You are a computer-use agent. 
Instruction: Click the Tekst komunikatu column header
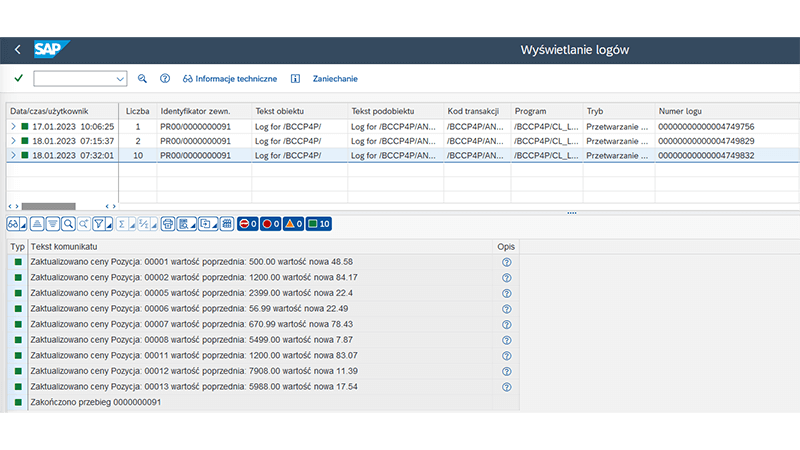(x=64, y=245)
